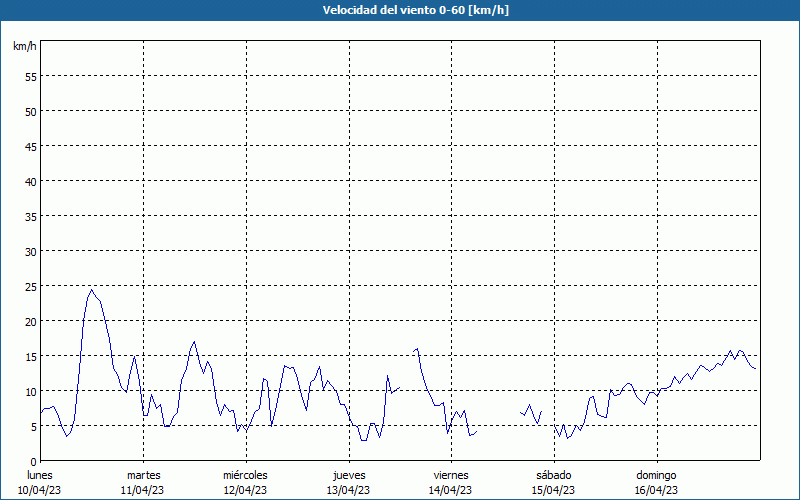
Task: Click the chart title 'Velocidad del viento 0-60 [km/h]'
Action: (415, 10)
